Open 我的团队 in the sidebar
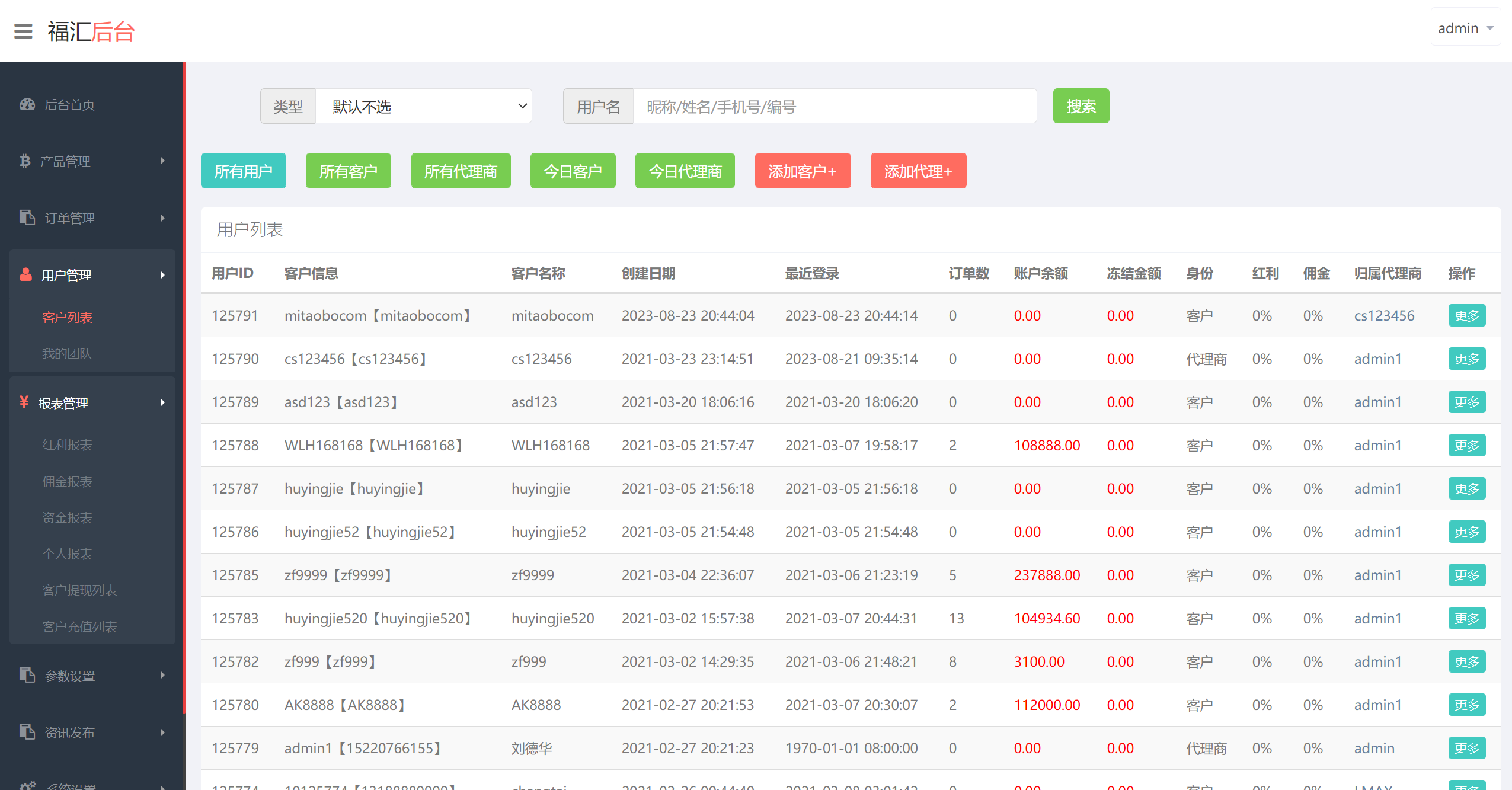The width and height of the screenshot is (1512, 790). [67, 354]
